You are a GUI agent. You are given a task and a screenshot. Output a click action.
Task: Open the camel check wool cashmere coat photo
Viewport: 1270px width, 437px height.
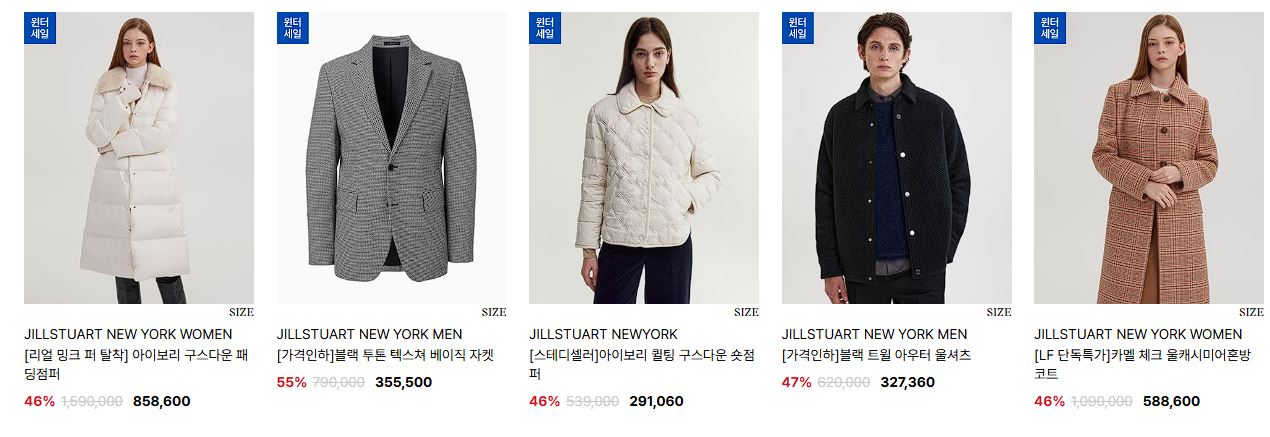pos(1149,158)
